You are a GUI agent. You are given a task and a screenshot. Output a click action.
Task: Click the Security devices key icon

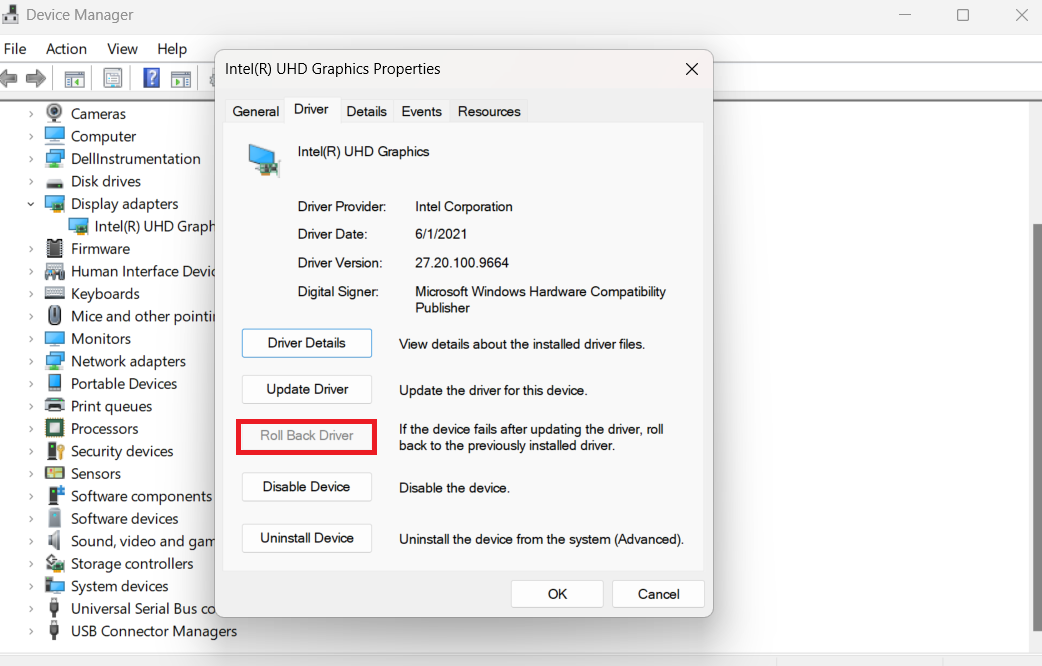click(56, 451)
